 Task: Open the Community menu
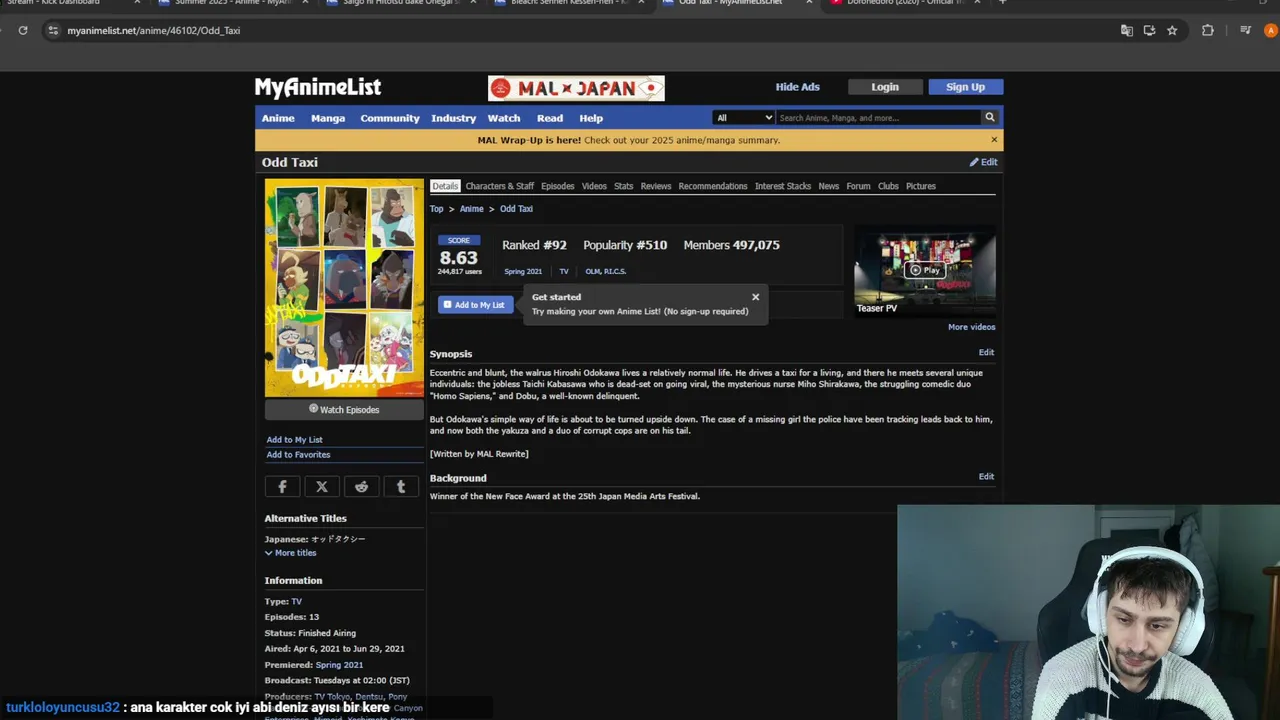click(390, 118)
